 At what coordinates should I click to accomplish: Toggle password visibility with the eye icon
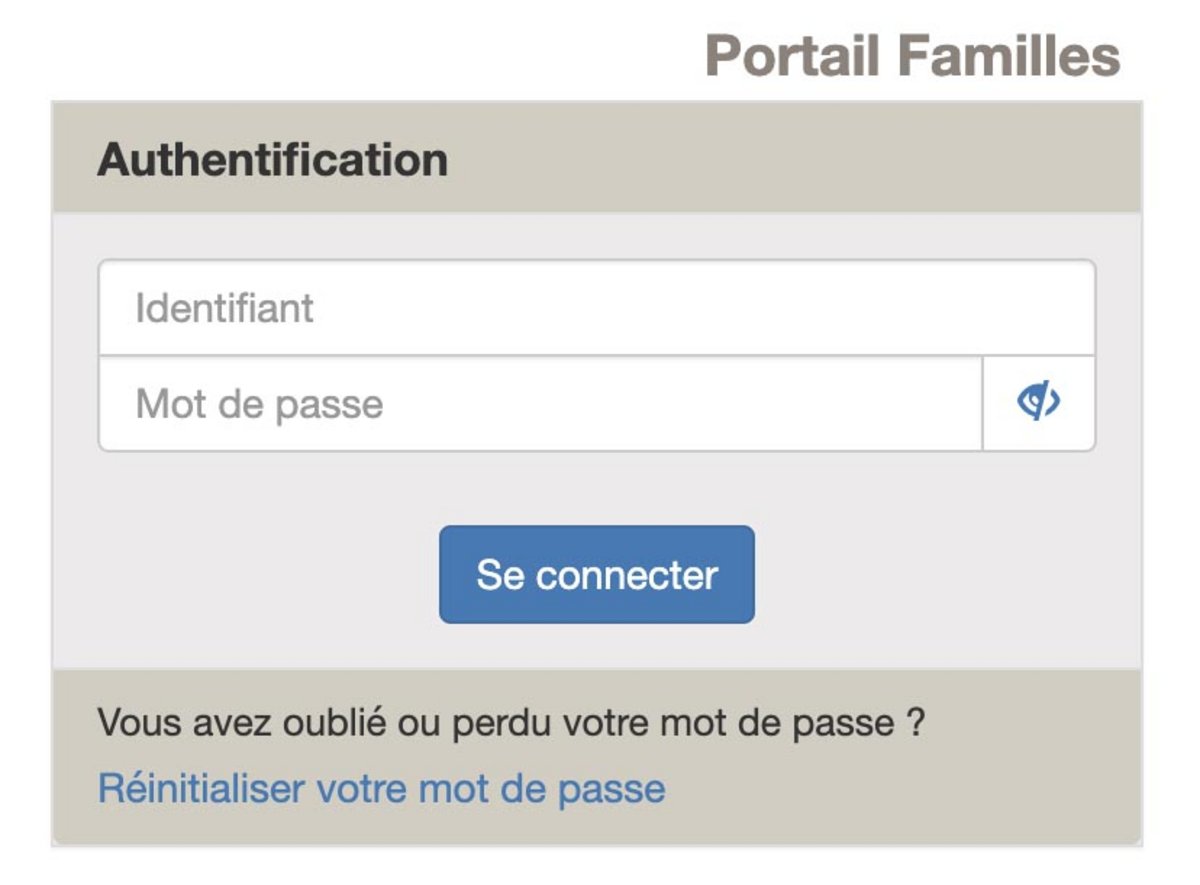point(1039,403)
